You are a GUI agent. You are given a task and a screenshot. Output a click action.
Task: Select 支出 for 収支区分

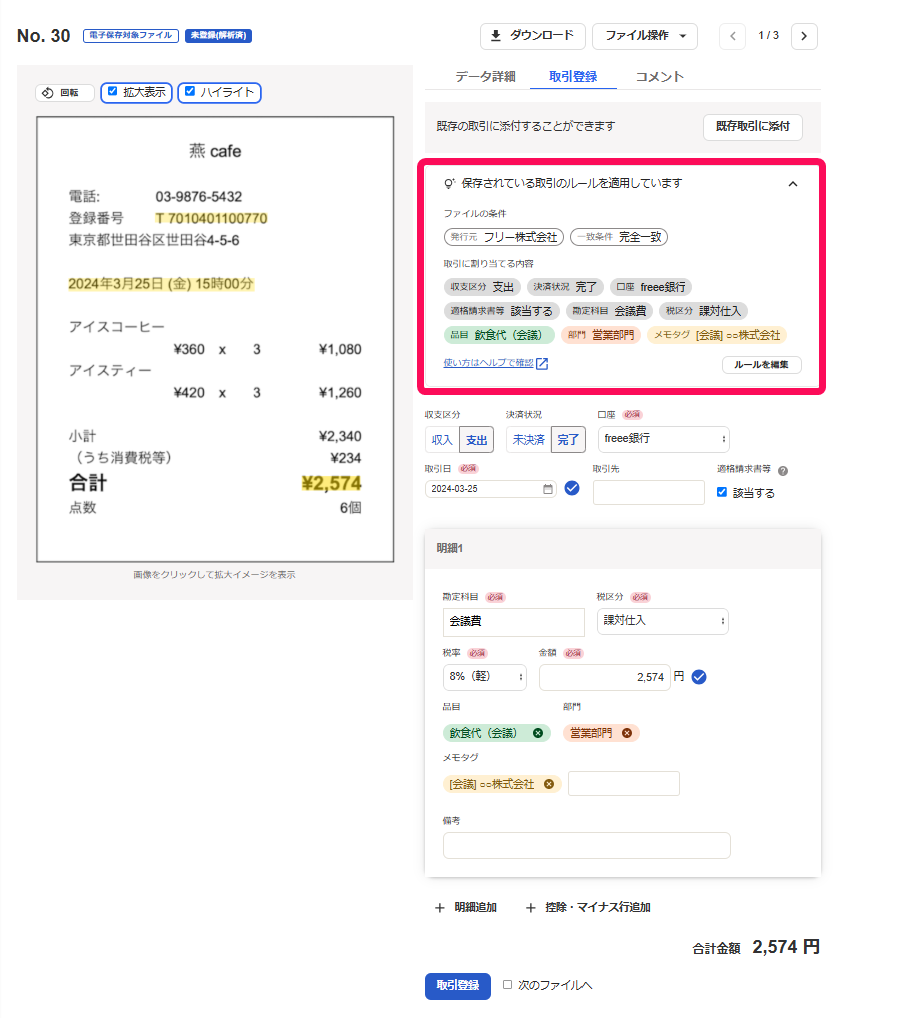pos(476,440)
